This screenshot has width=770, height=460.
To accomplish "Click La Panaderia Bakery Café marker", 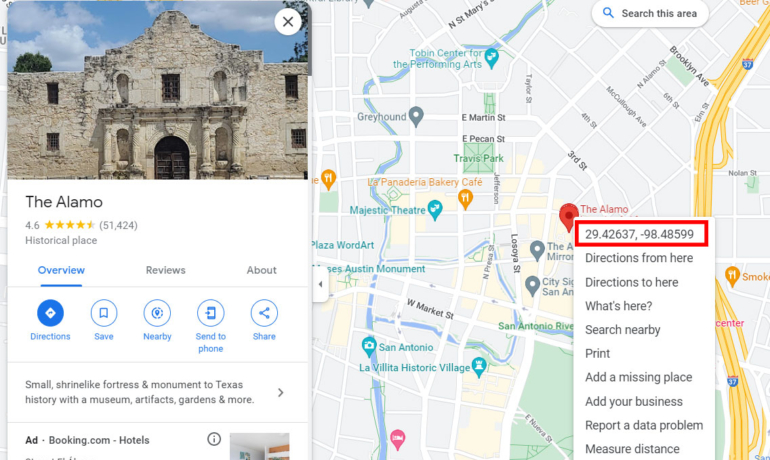I will (465, 199).
